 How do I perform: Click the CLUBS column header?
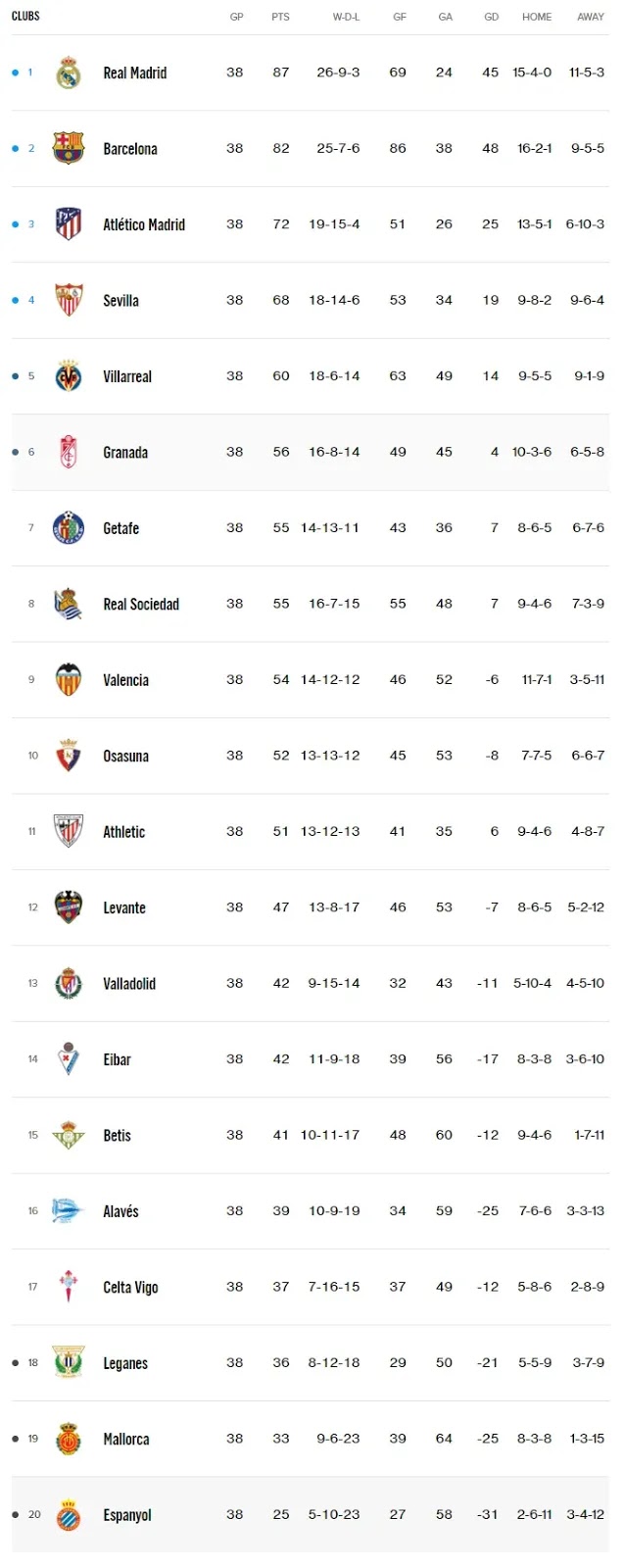(25, 16)
